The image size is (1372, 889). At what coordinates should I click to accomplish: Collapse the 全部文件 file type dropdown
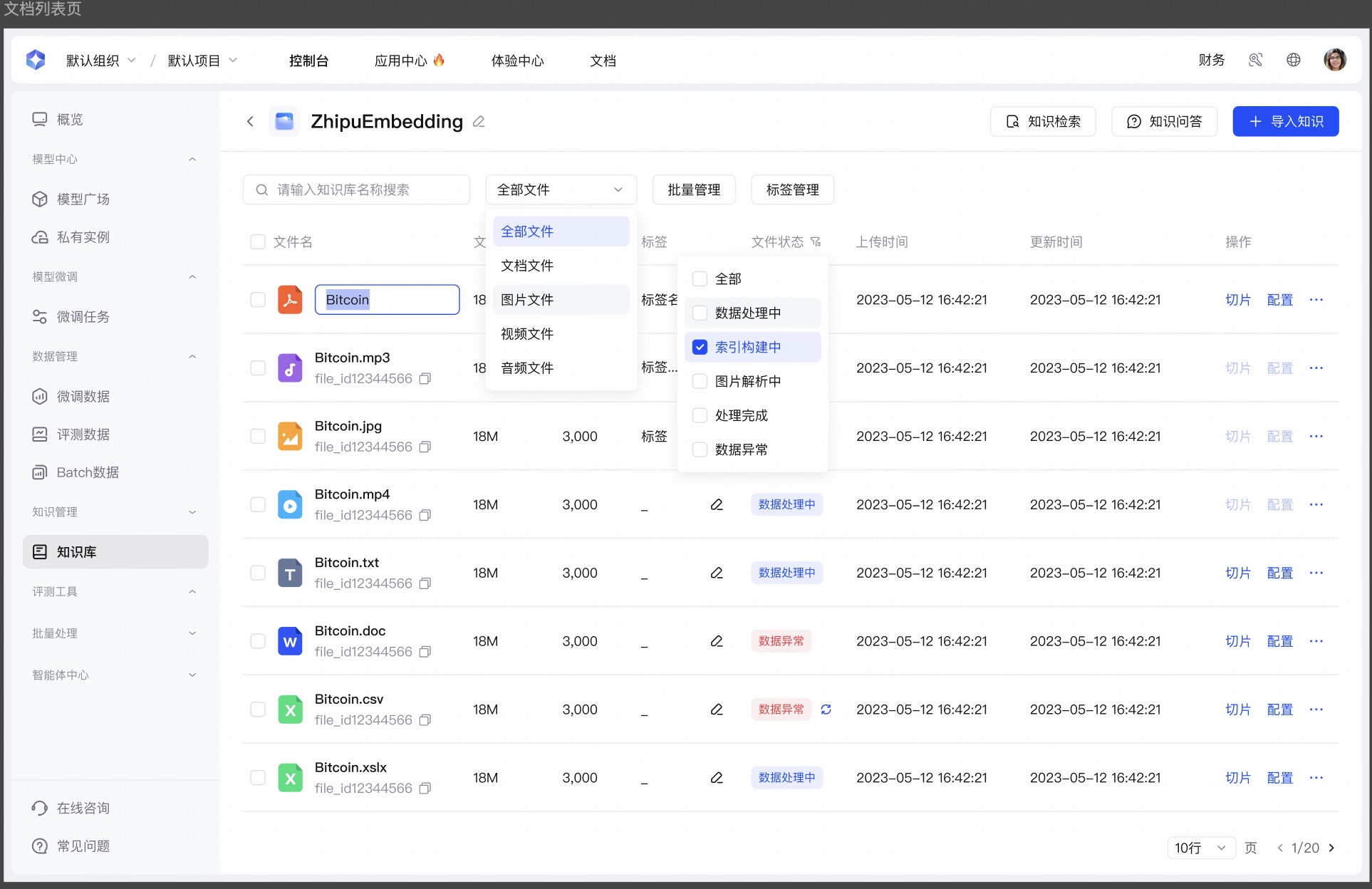click(561, 189)
